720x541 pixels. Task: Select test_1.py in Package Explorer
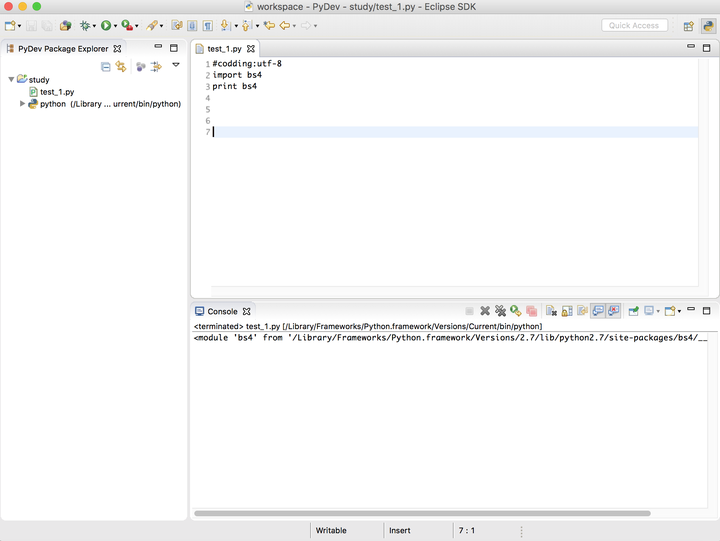[52, 92]
